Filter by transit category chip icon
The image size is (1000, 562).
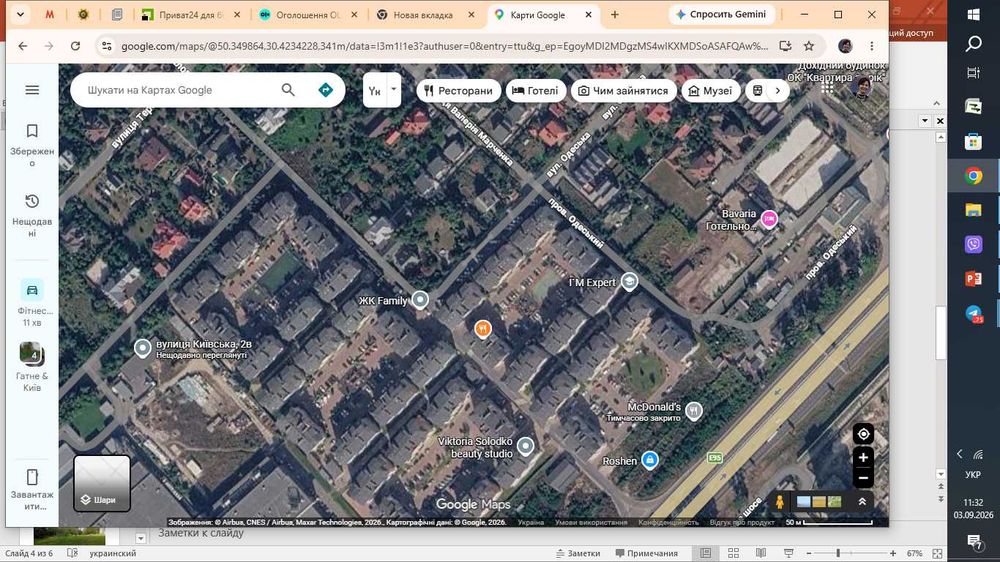758,91
